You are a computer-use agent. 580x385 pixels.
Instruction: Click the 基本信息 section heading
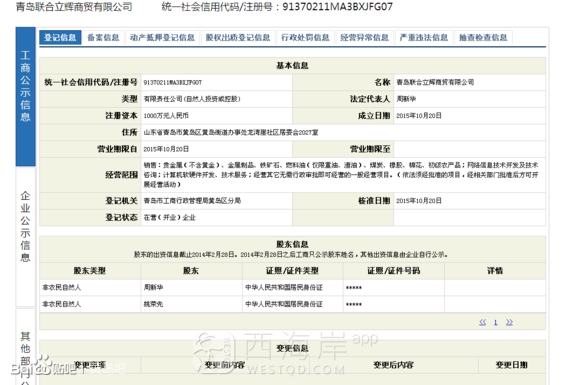tap(292, 65)
